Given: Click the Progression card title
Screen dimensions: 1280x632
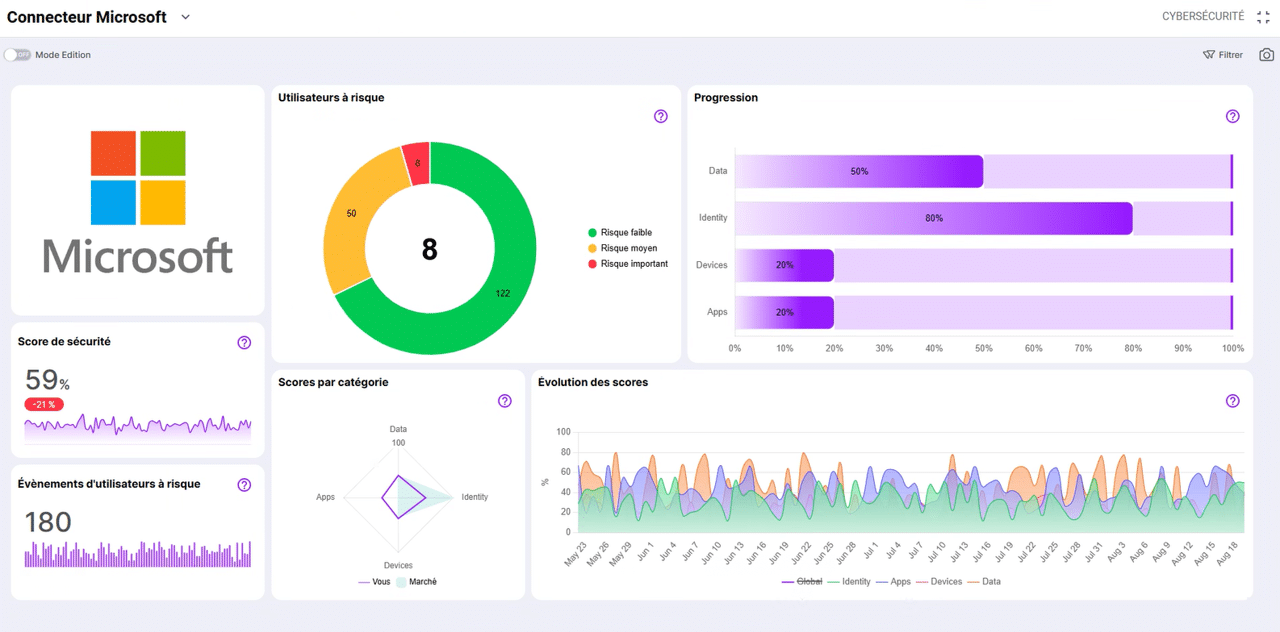Looking at the screenshot, I should [x=726, y=98].
